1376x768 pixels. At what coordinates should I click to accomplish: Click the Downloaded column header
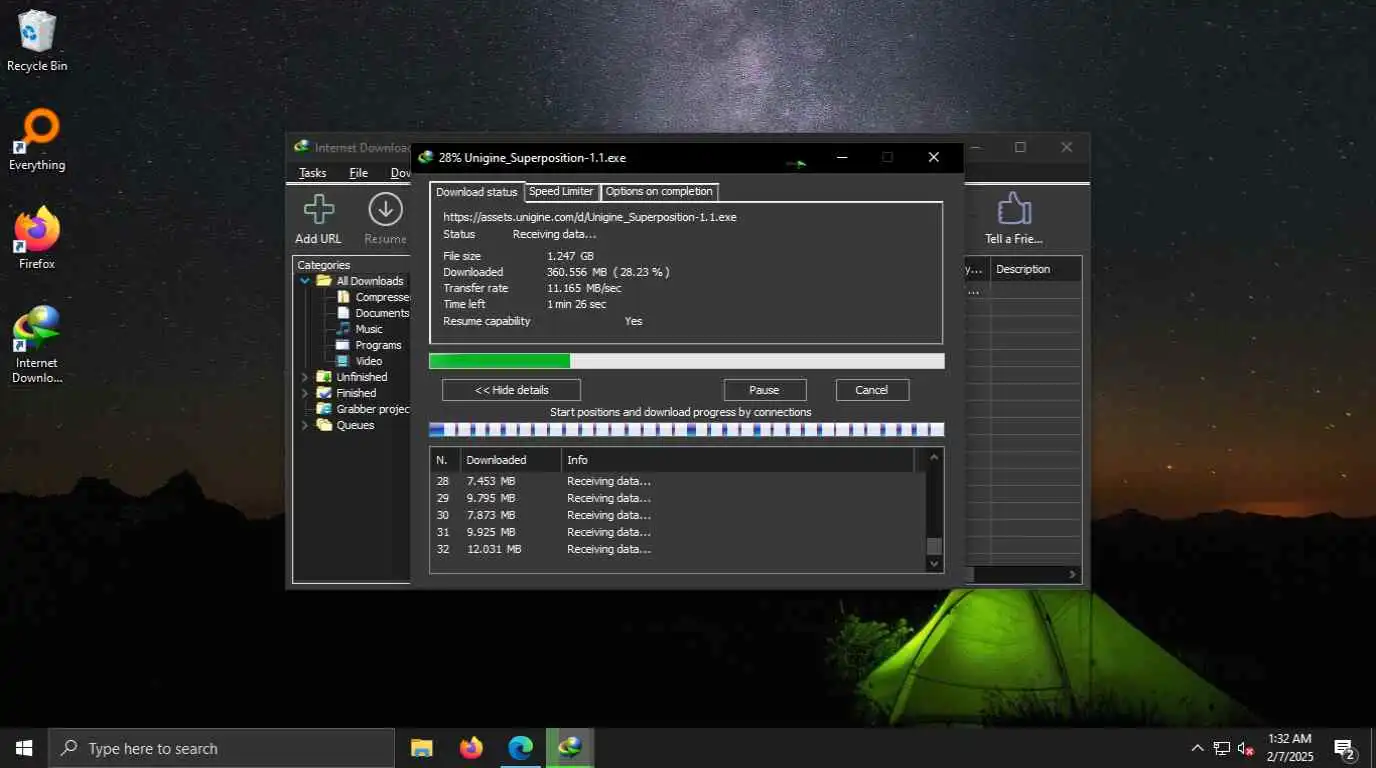(509, 460)
